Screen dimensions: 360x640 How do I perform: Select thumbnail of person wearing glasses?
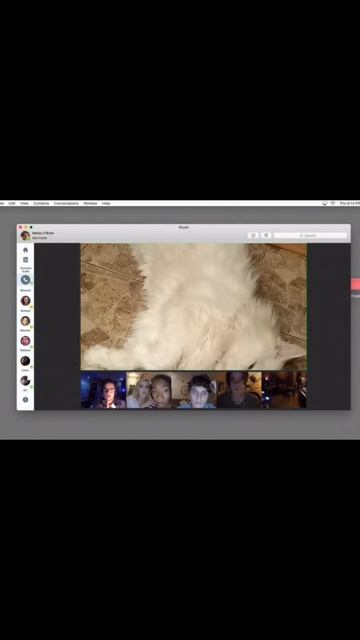103,390
